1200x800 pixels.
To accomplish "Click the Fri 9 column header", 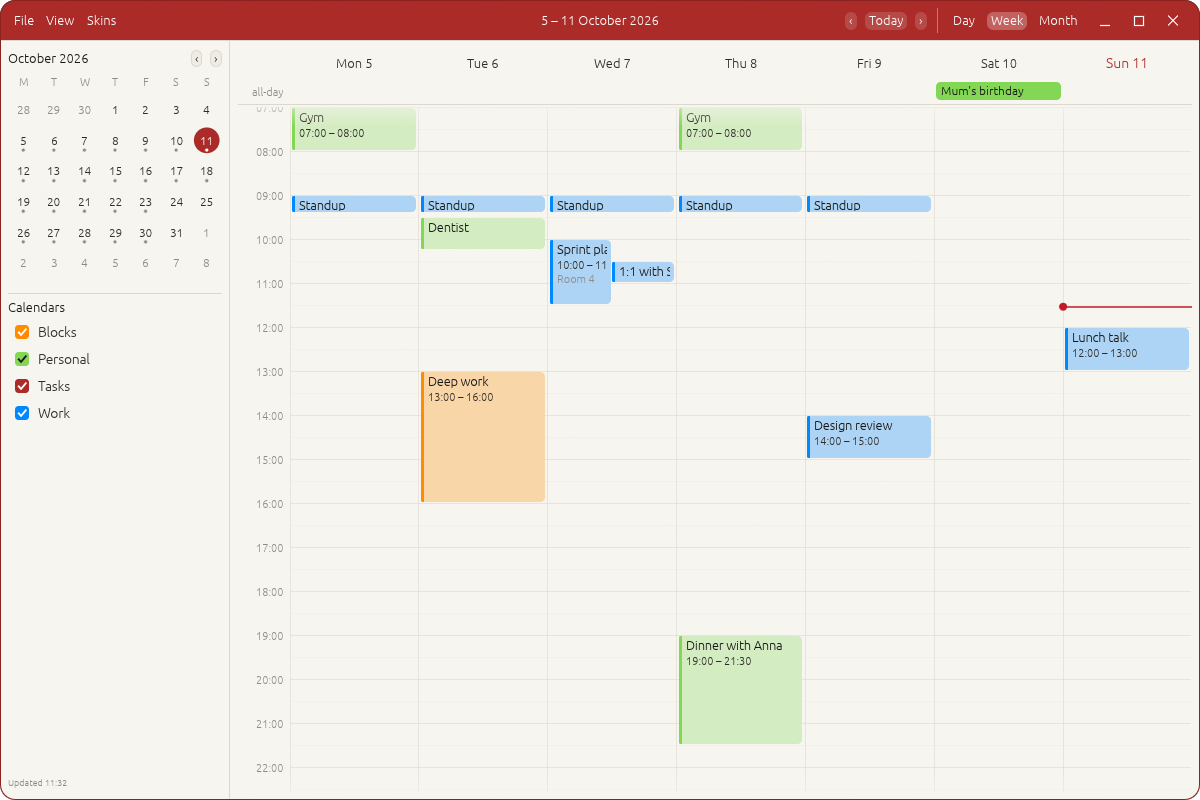I will point(870,63).
